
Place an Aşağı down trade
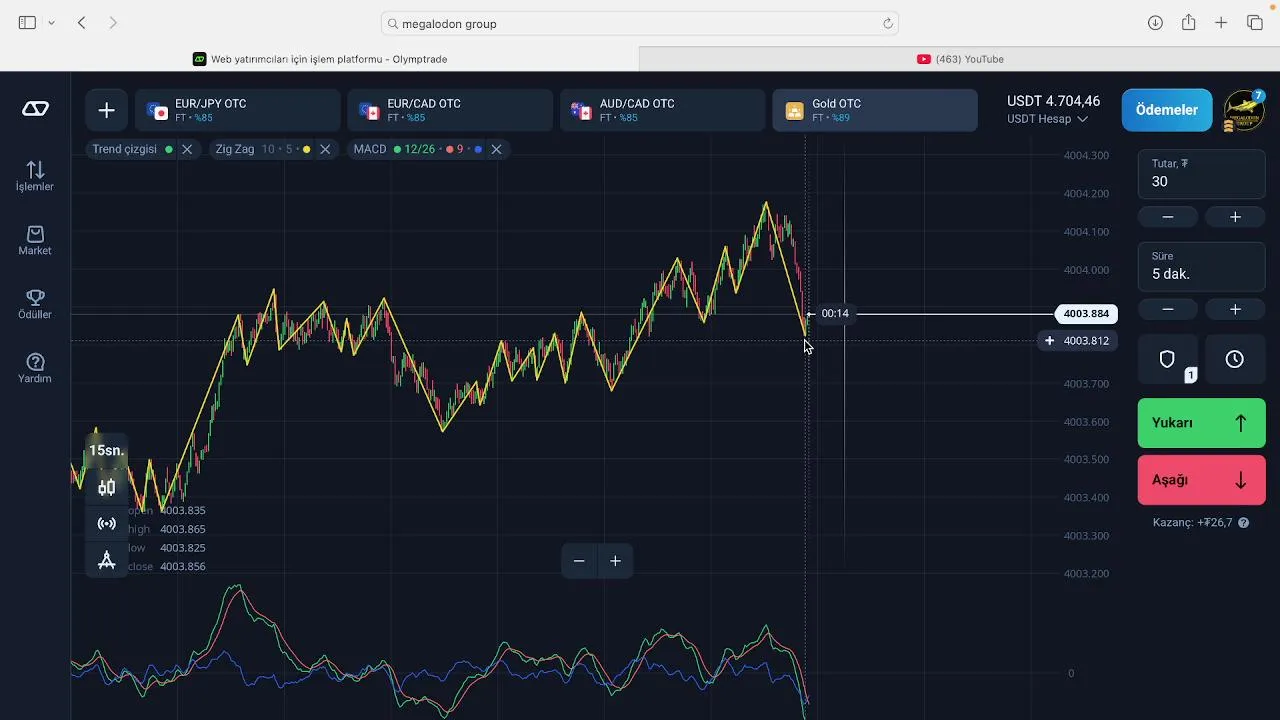(1201, 480)
